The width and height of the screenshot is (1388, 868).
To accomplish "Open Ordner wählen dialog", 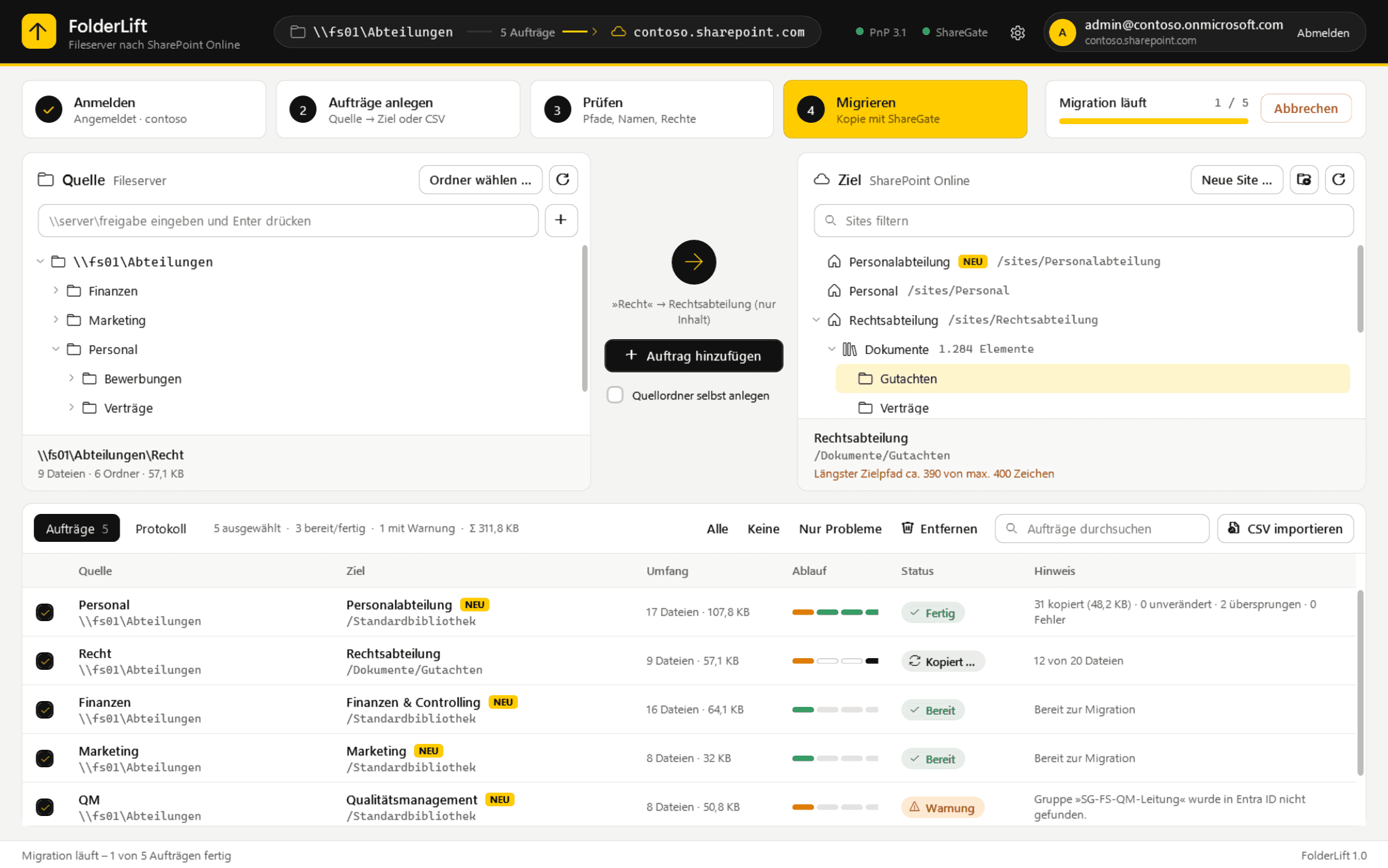I will point(480,180).
